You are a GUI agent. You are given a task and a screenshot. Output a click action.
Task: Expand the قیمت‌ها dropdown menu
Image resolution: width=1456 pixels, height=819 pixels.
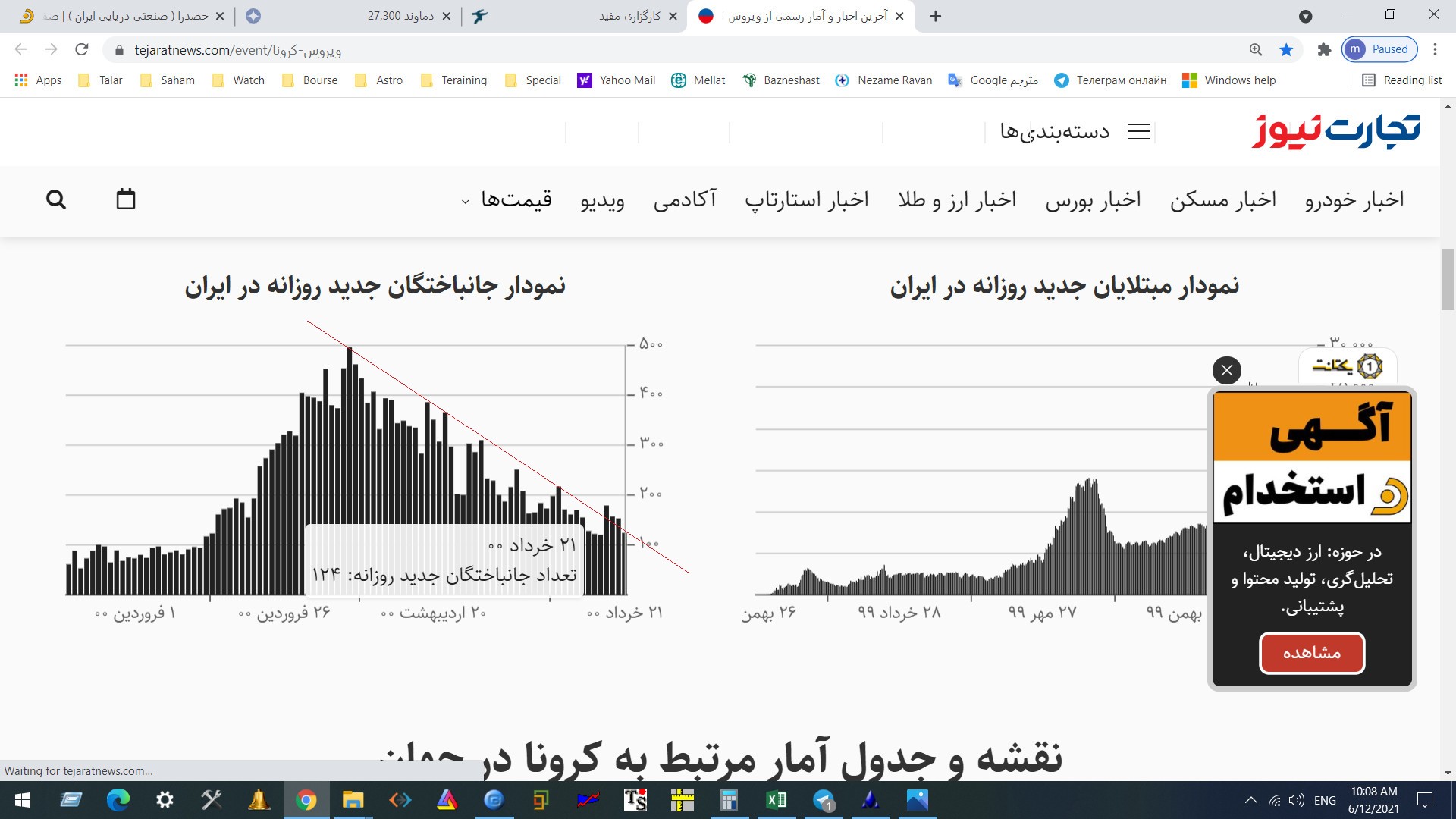pyautogui.click(x=507, y=199)
